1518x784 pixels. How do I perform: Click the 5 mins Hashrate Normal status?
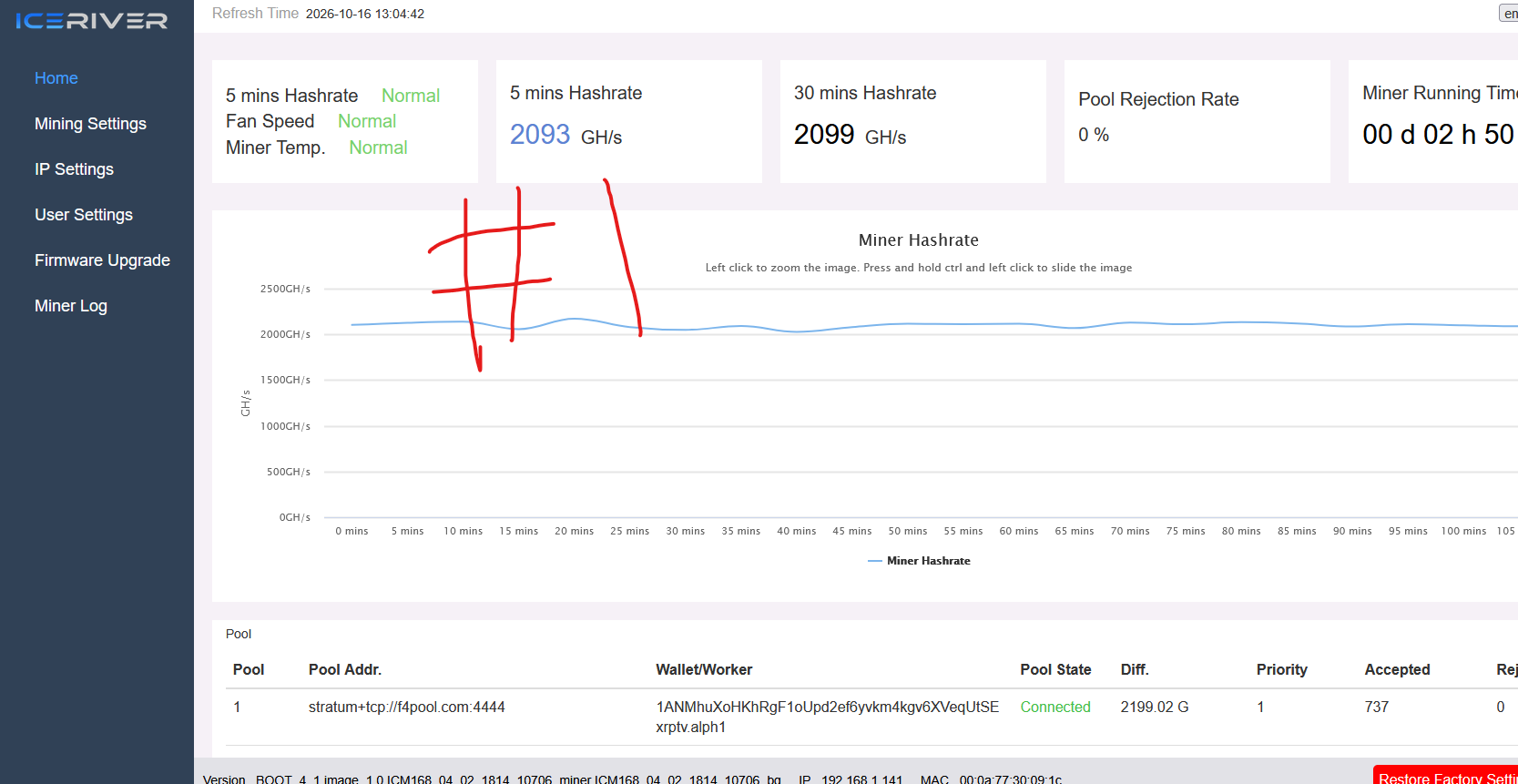point(411,96)
